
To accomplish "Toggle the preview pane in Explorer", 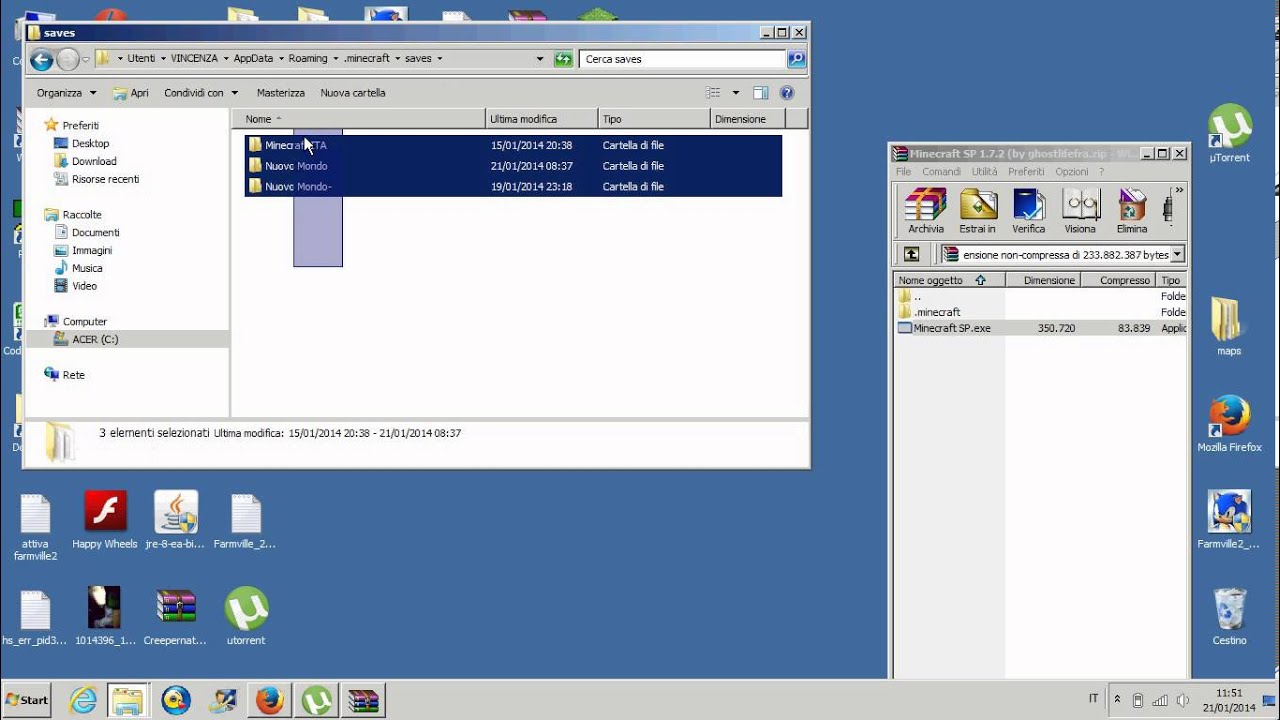I will 760,93.
